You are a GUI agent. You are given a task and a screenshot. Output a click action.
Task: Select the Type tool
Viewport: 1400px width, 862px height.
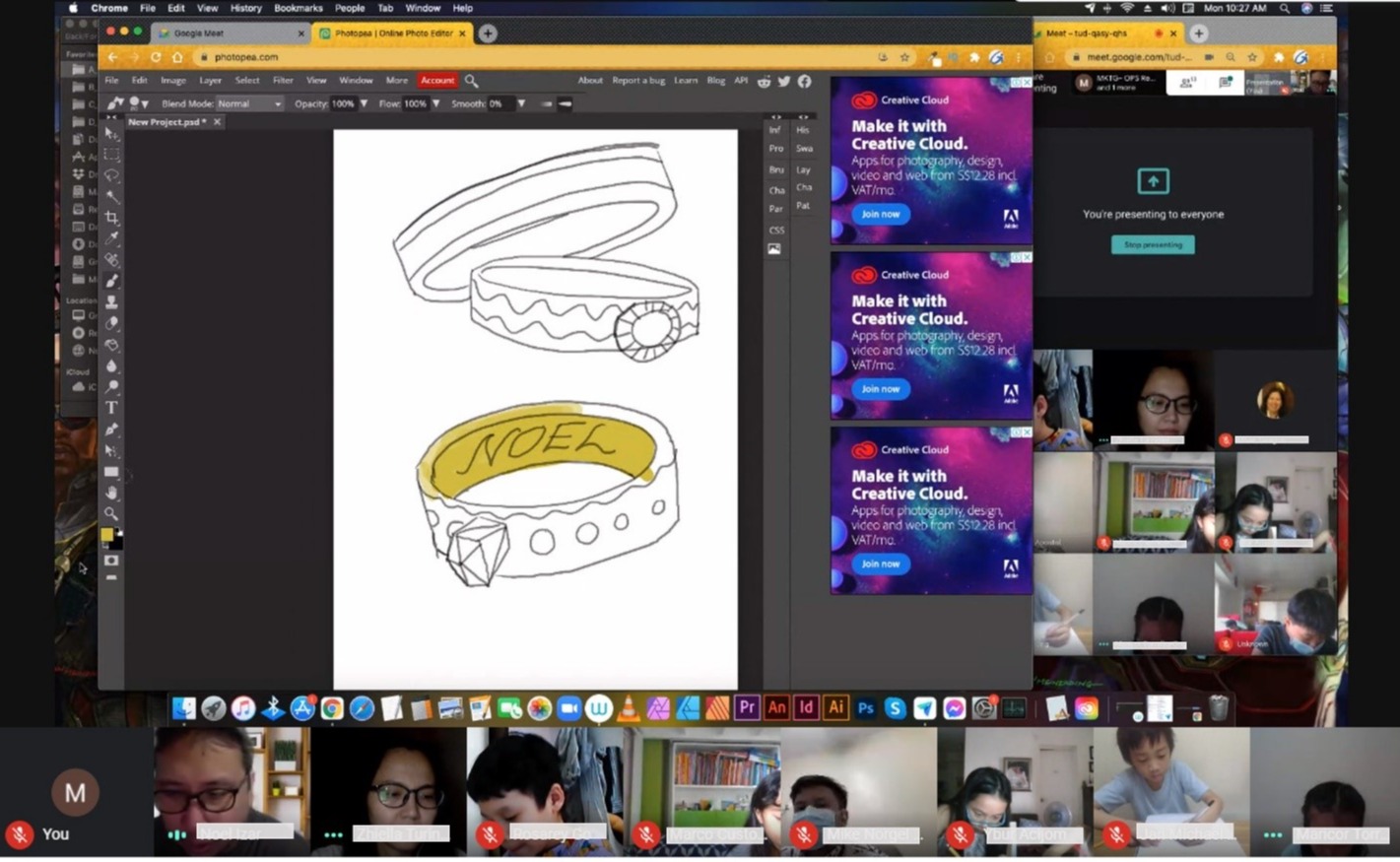click(112, 408)
